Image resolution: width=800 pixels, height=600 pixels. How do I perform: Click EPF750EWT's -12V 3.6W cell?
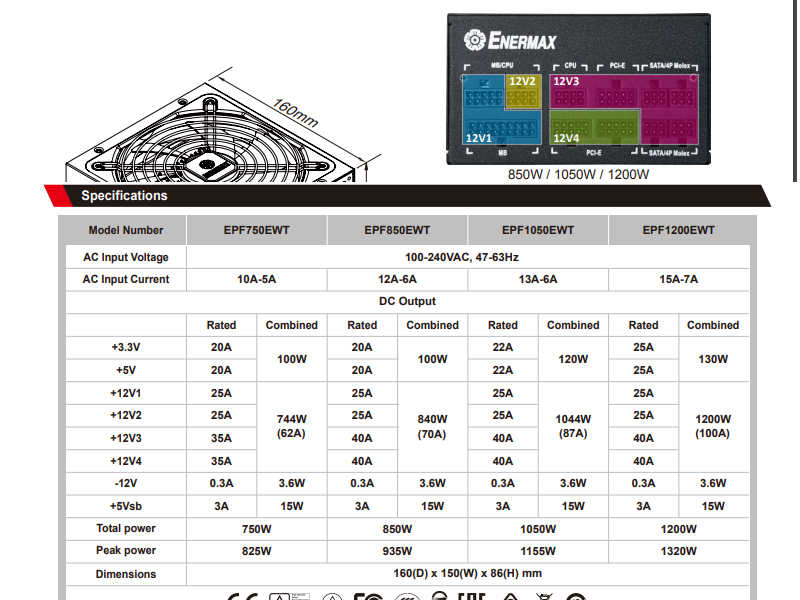291,483
